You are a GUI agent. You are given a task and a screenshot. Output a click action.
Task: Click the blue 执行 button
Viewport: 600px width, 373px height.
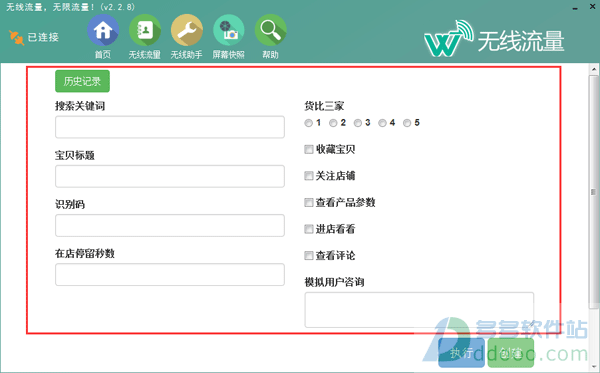tap(461, 353)
